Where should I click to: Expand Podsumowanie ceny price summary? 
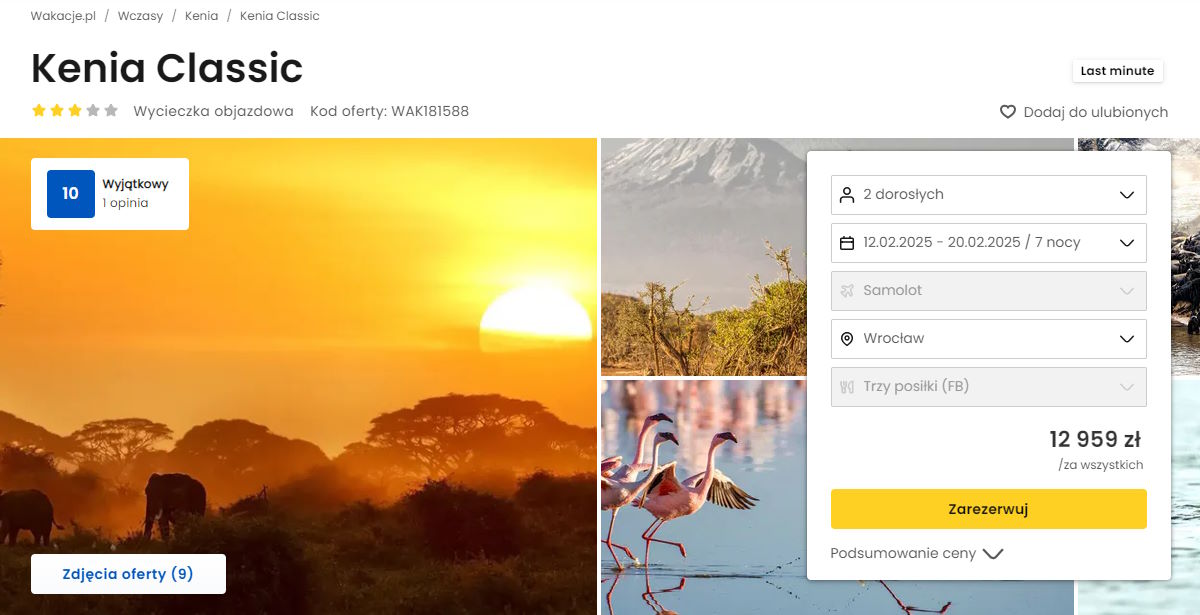tap(916, 554)
